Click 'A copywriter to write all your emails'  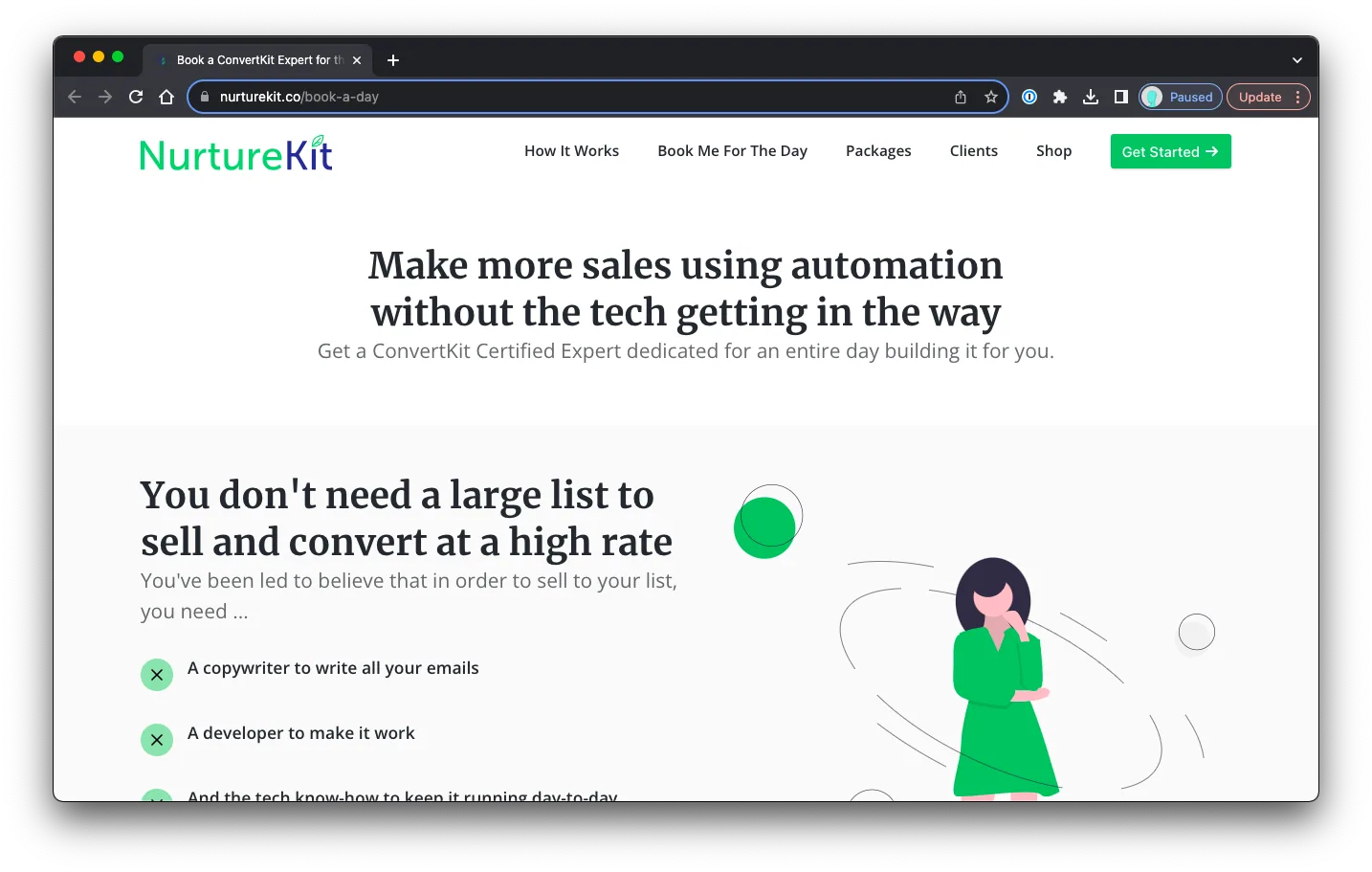coord(333,668)
